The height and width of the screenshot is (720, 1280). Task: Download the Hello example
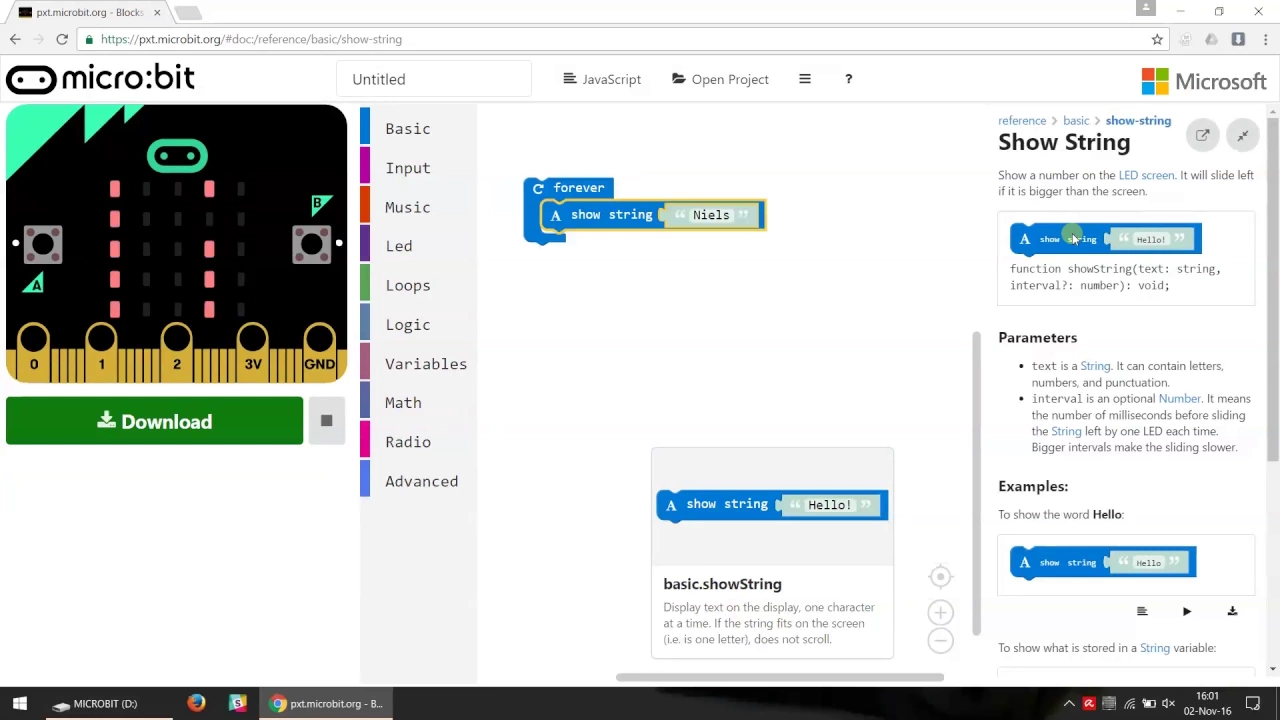point(1232,611)
